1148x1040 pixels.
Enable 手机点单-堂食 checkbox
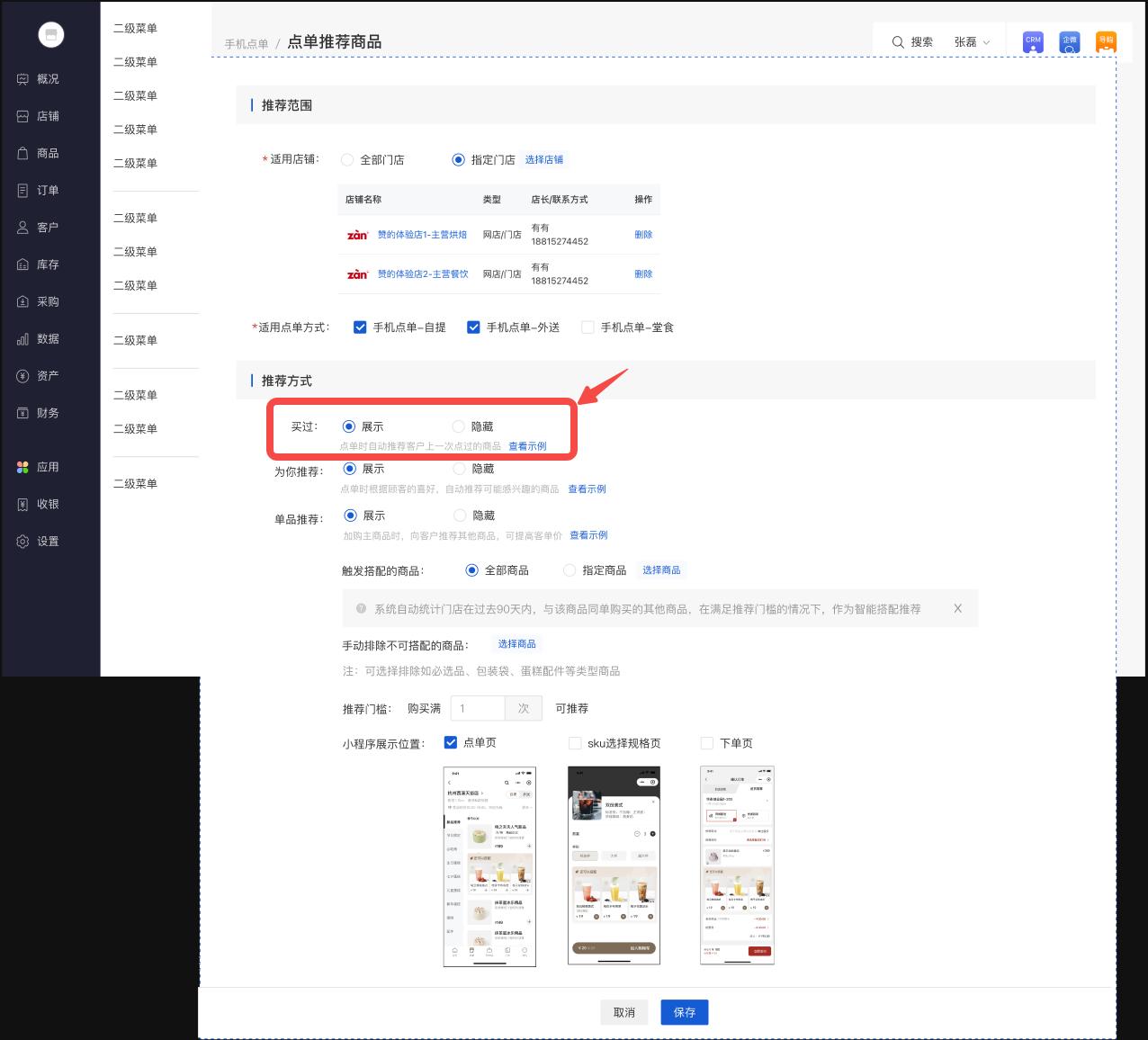[x=587, y=327]
